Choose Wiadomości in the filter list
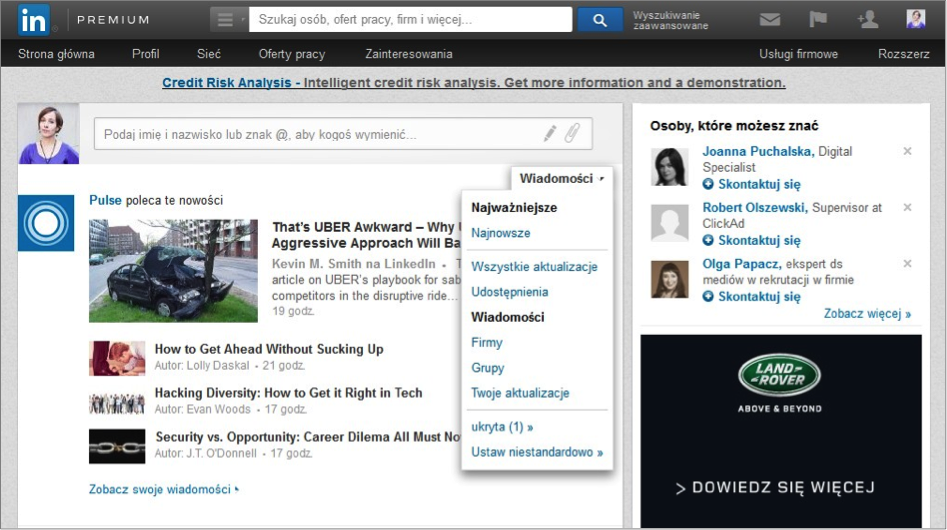The width and height of the screenshot is (947, 530). coord(507,318)
